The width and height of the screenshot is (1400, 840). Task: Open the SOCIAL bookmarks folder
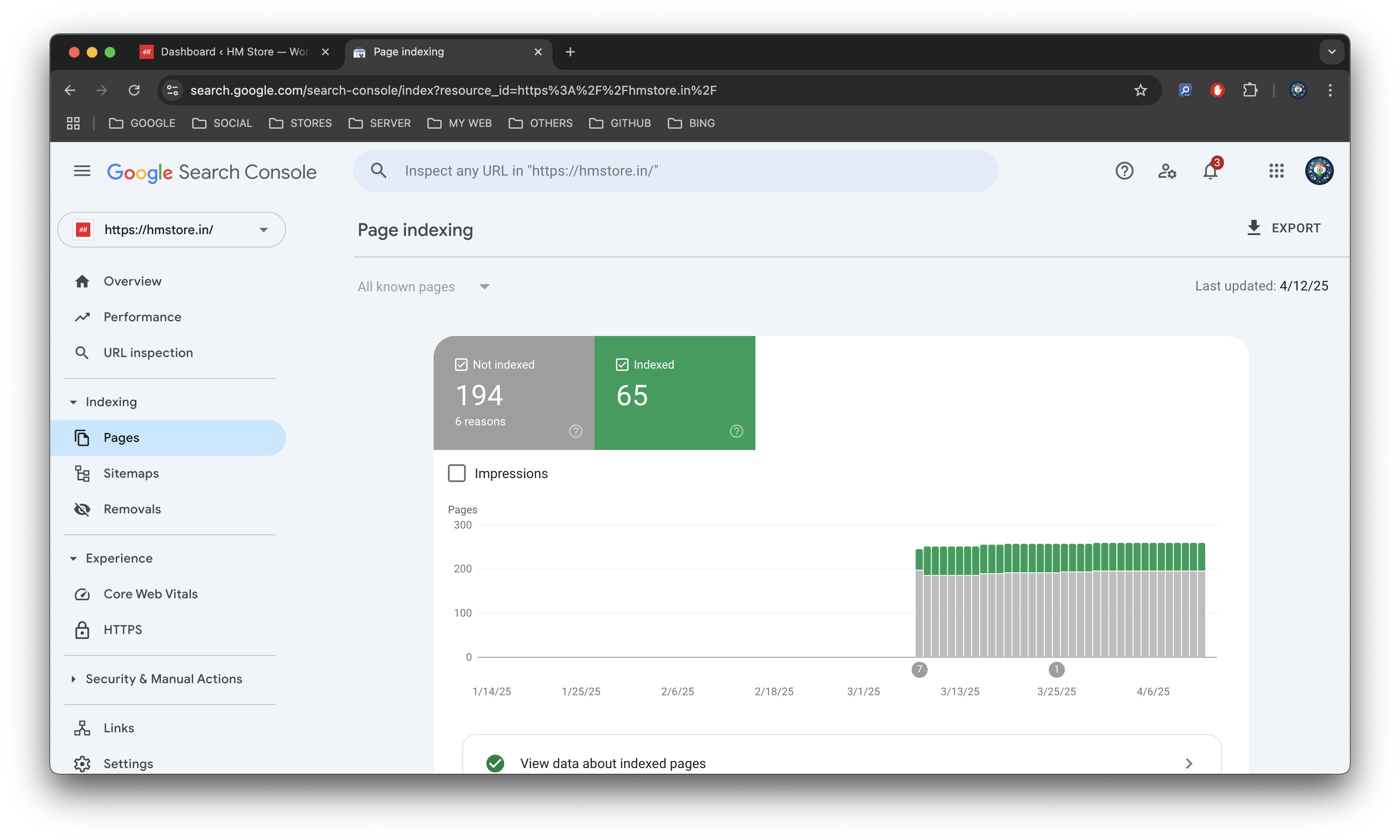(222, 123)
